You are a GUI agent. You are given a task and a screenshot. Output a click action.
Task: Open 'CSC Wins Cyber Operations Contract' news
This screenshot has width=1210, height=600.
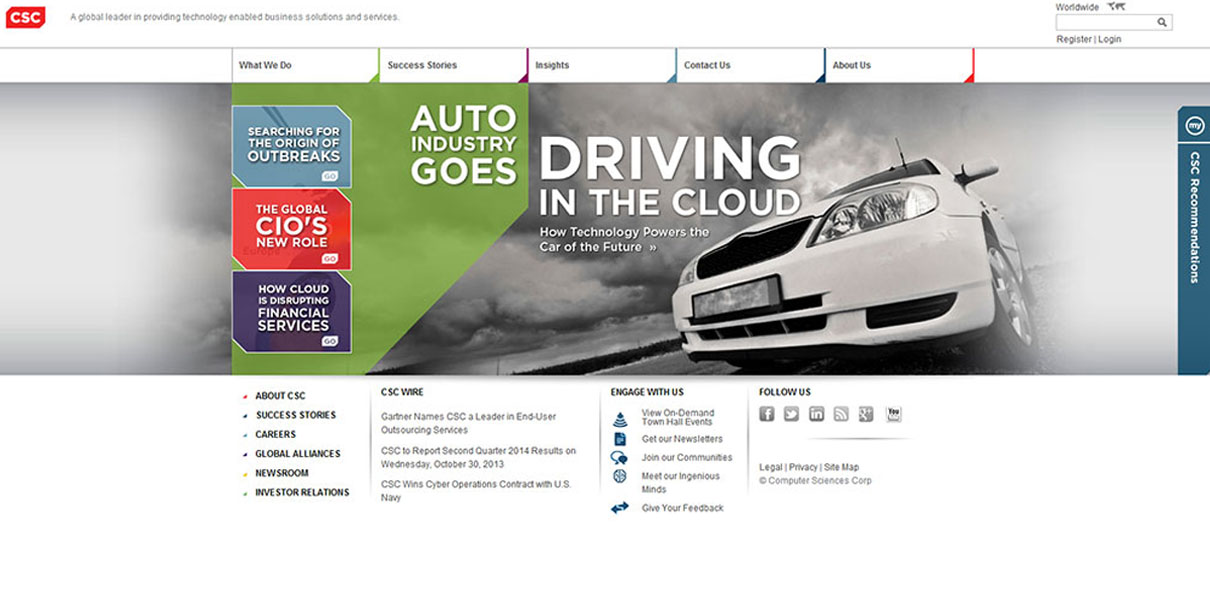pos(476,491)
